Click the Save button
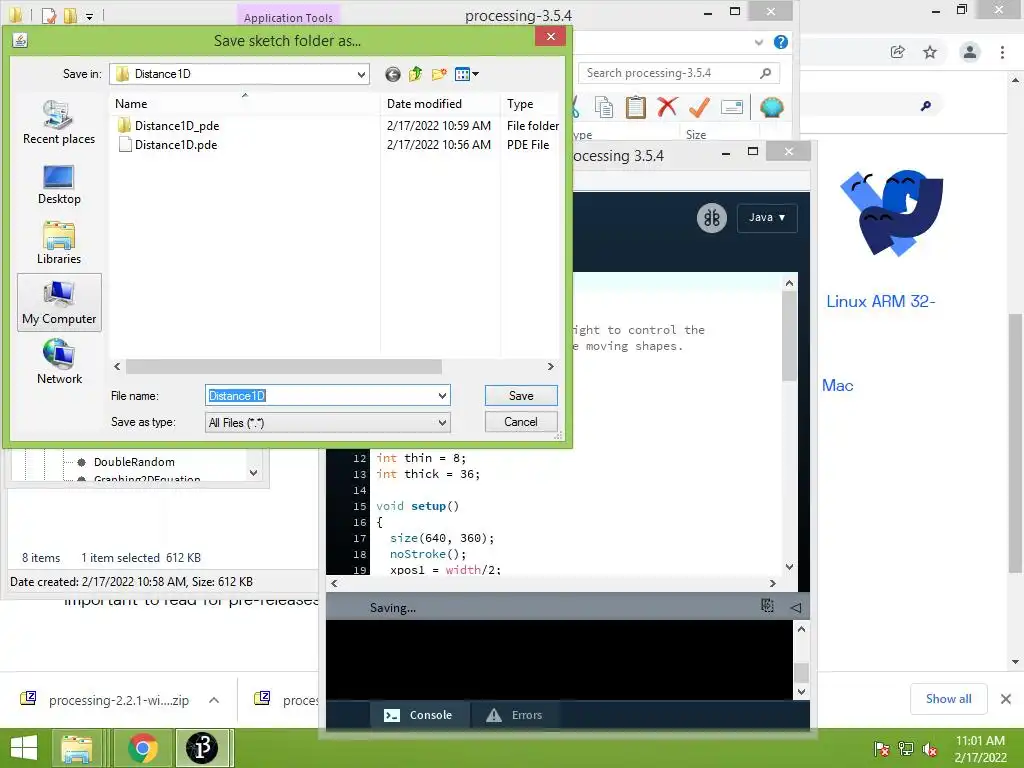The image size is (1024, 768). (521, 396)
